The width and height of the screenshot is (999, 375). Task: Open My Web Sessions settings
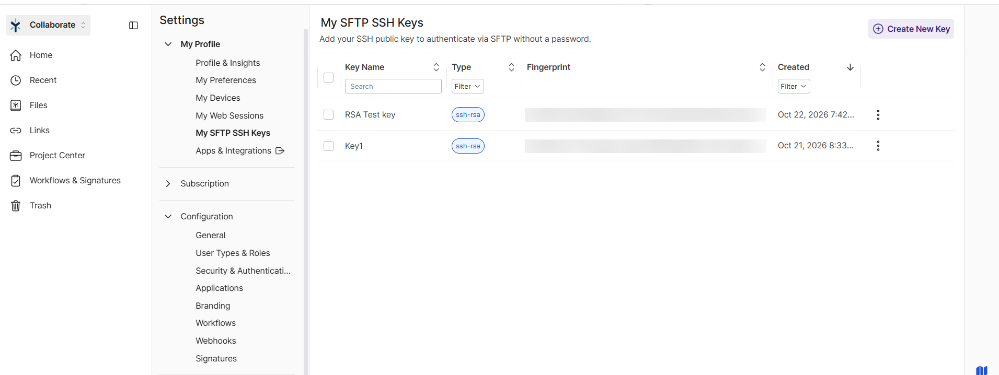229,116
